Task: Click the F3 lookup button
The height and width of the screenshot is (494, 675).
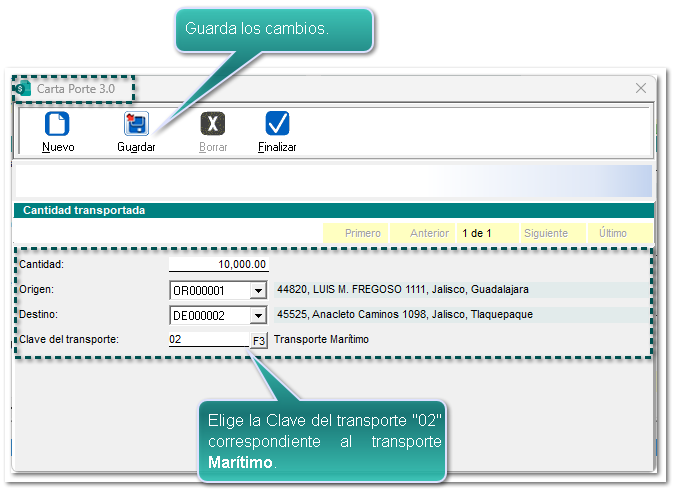Action: coord(259,341)
